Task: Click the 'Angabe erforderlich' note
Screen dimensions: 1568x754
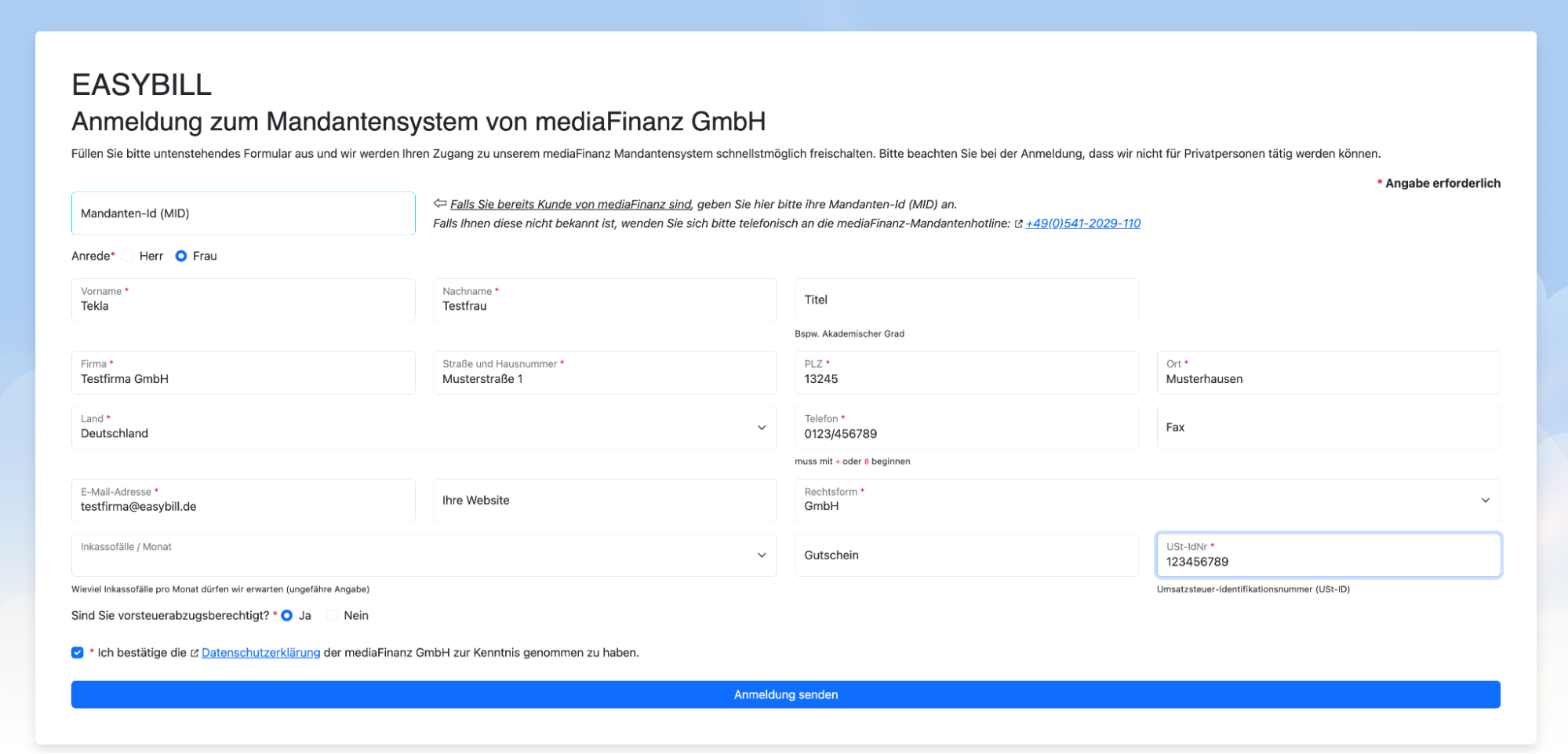Action: pyautogui.click(x=1439, y=184)
